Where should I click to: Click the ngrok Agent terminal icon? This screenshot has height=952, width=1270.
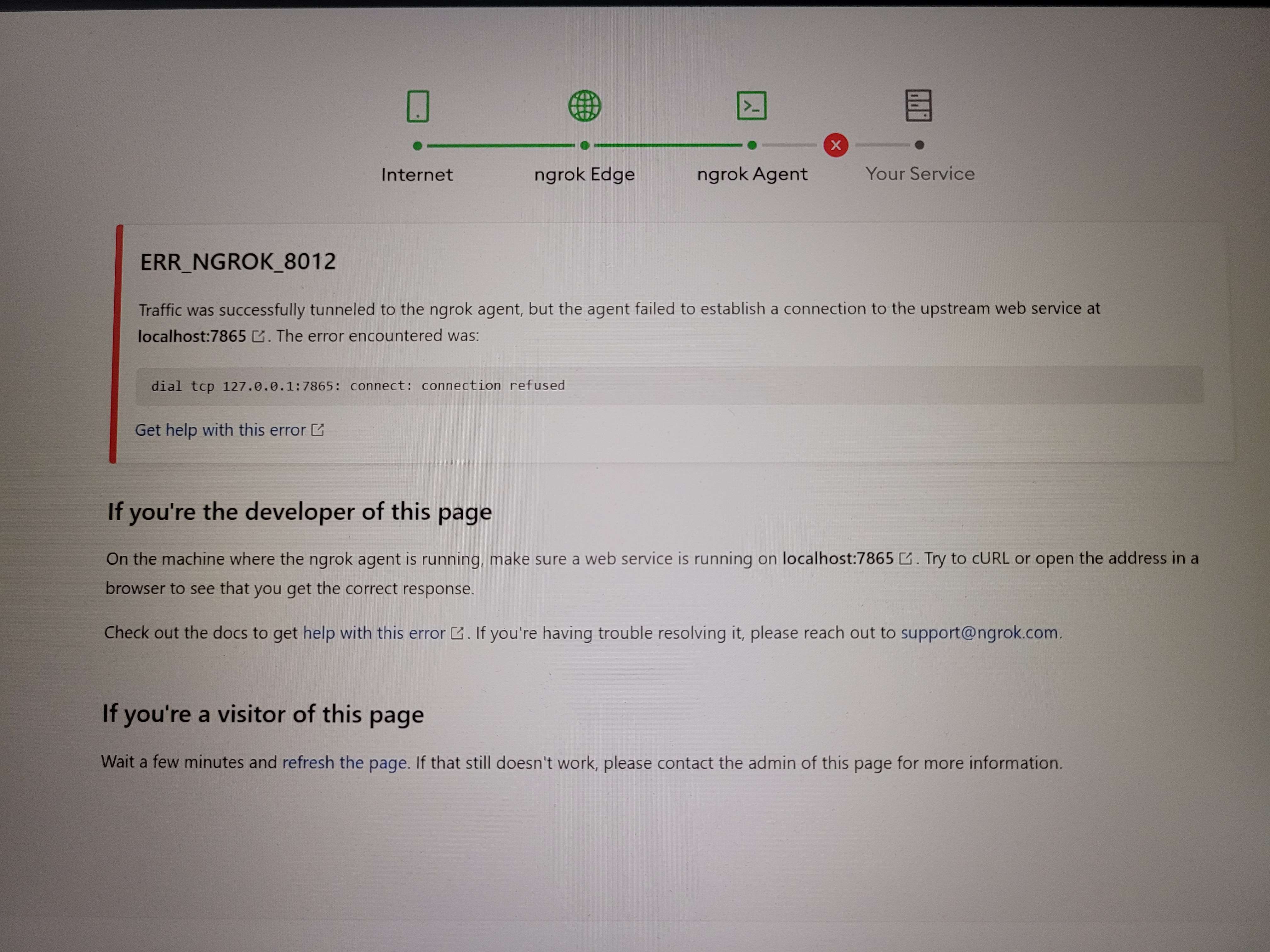pyautogui.click(x=751, y=105)
